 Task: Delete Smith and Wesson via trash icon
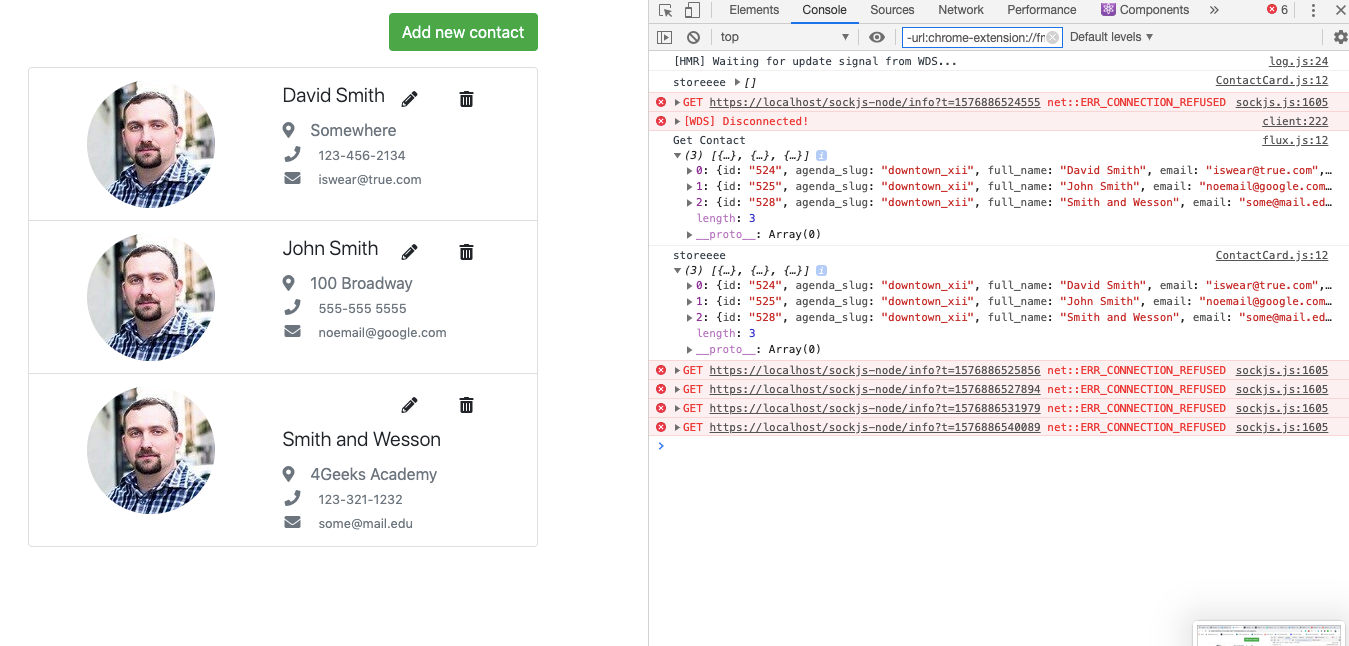pyautogui.click(x=466, y=405)
